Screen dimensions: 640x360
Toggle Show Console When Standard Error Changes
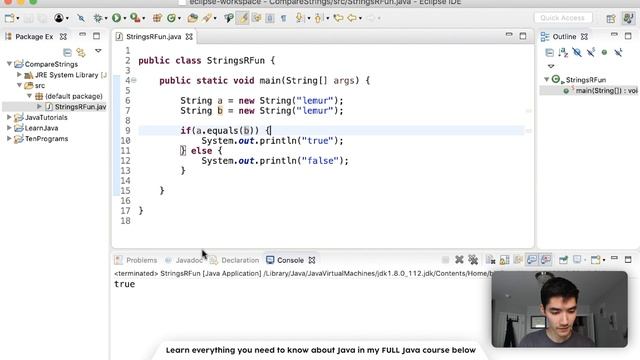pyautogui.click(x=546, y=260)
